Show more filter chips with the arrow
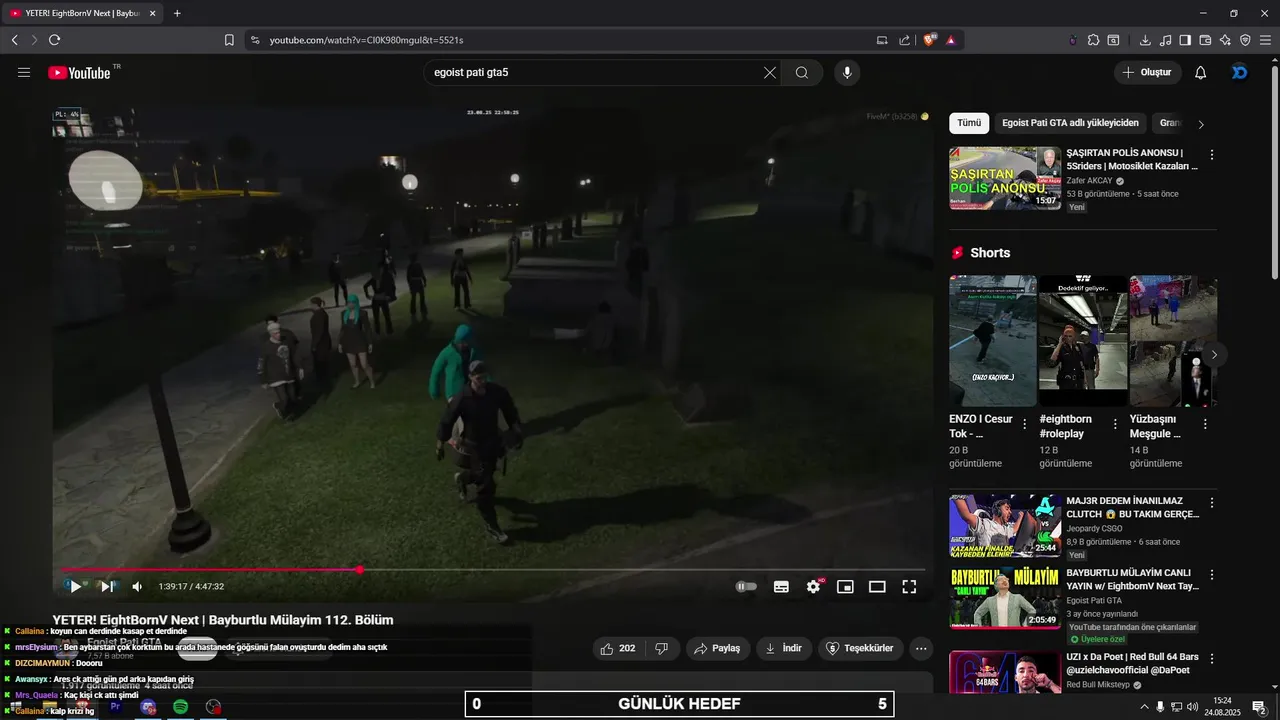1280x720 pixels. [1201, 124]
